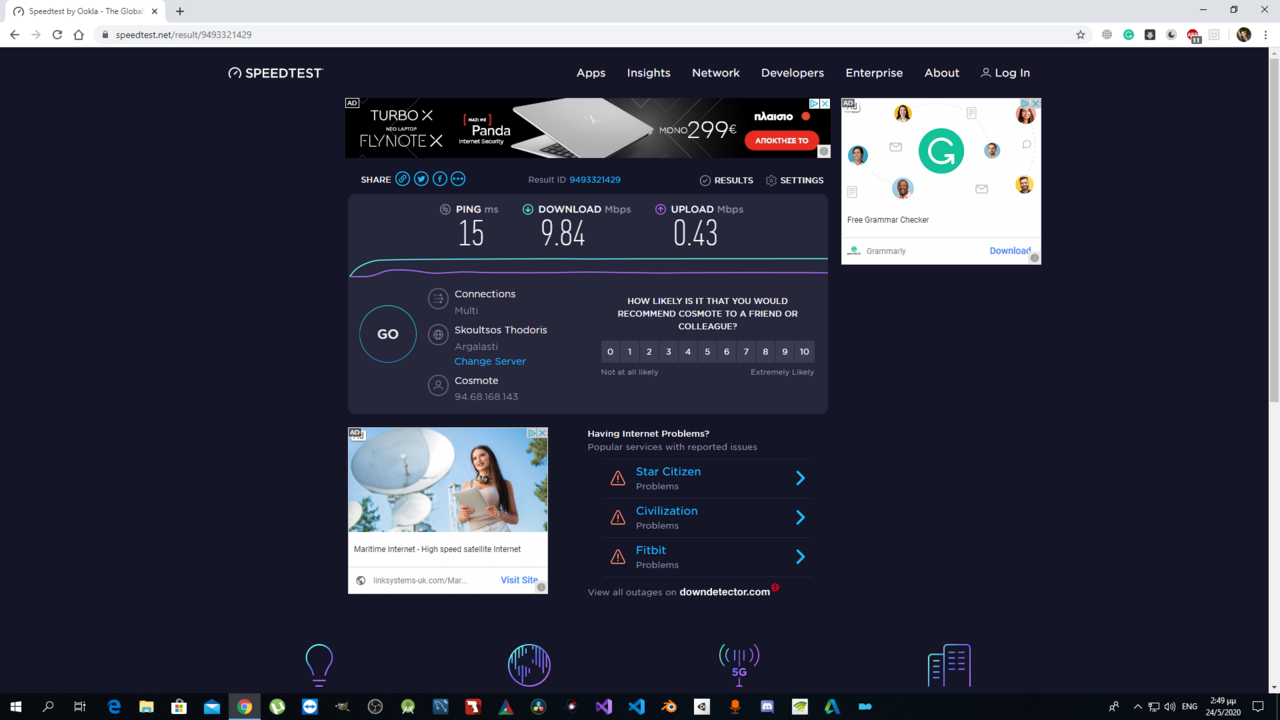Reload the page

pos(57,34)
